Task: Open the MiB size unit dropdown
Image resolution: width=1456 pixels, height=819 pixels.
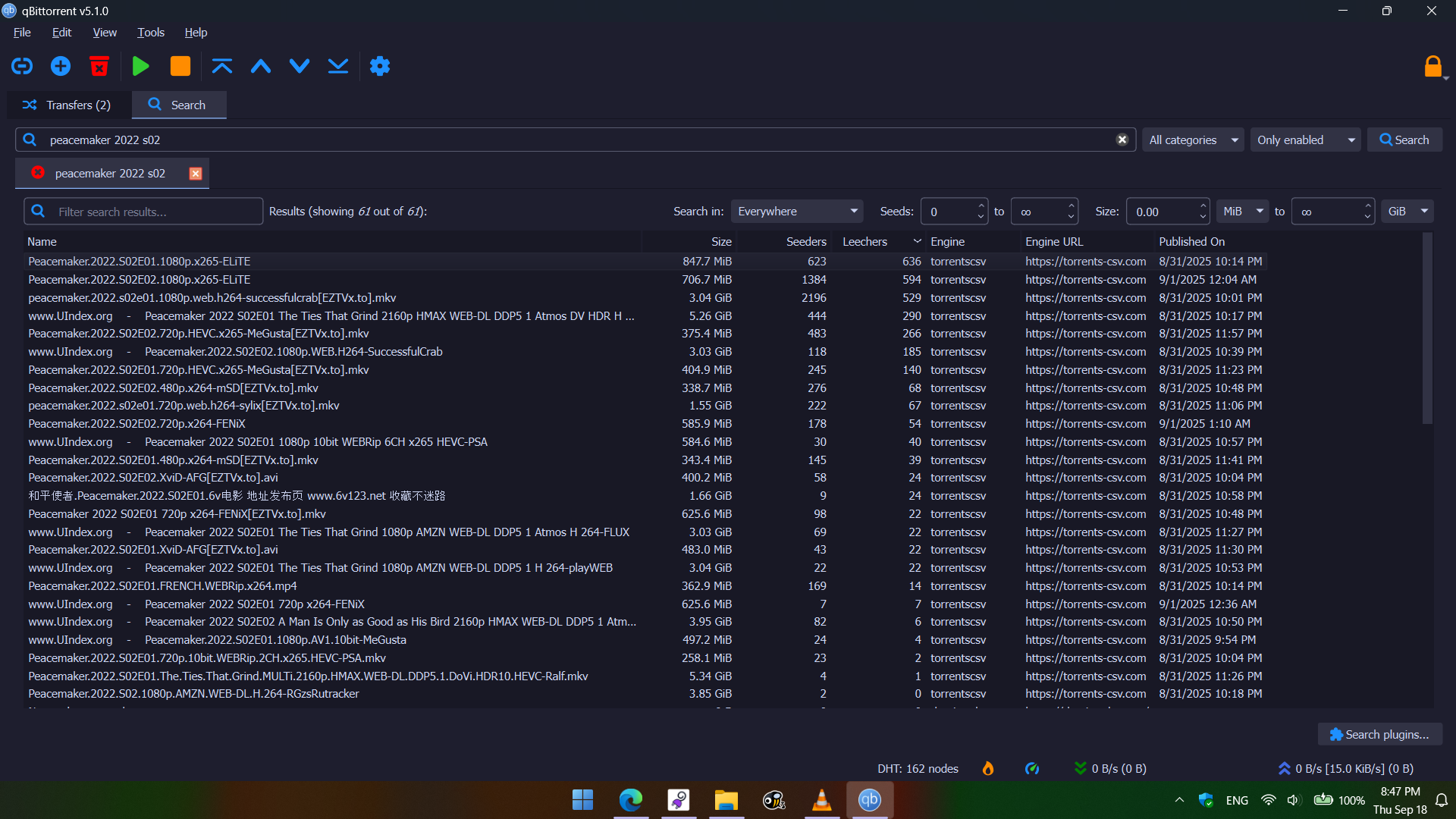Action: [1242, 212]
